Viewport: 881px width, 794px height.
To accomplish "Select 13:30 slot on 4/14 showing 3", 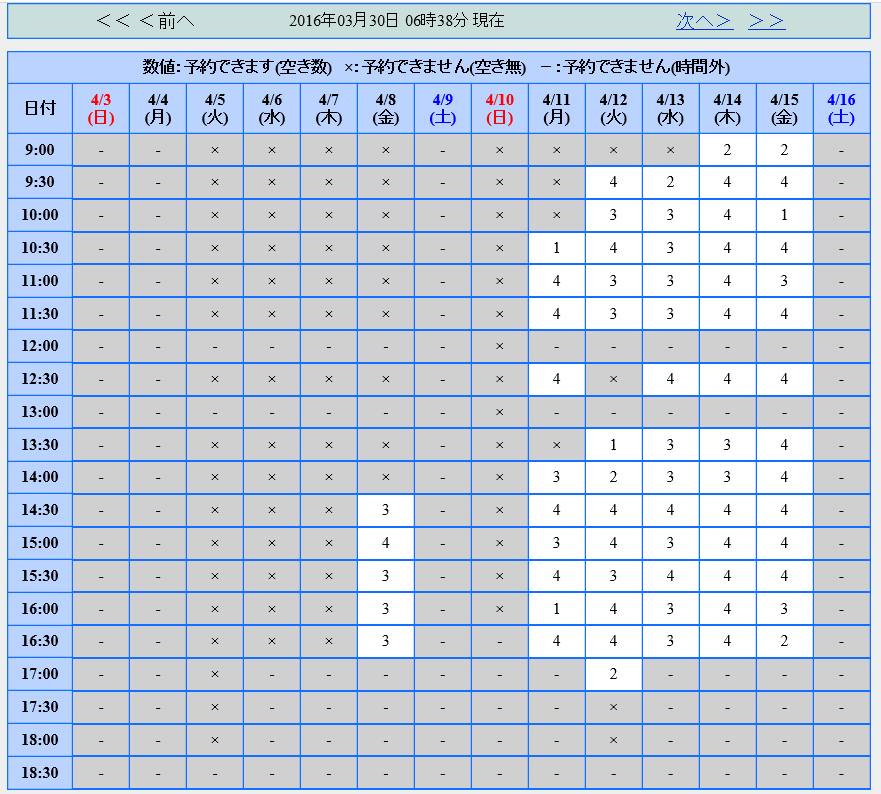I will (x=727, y=445).
